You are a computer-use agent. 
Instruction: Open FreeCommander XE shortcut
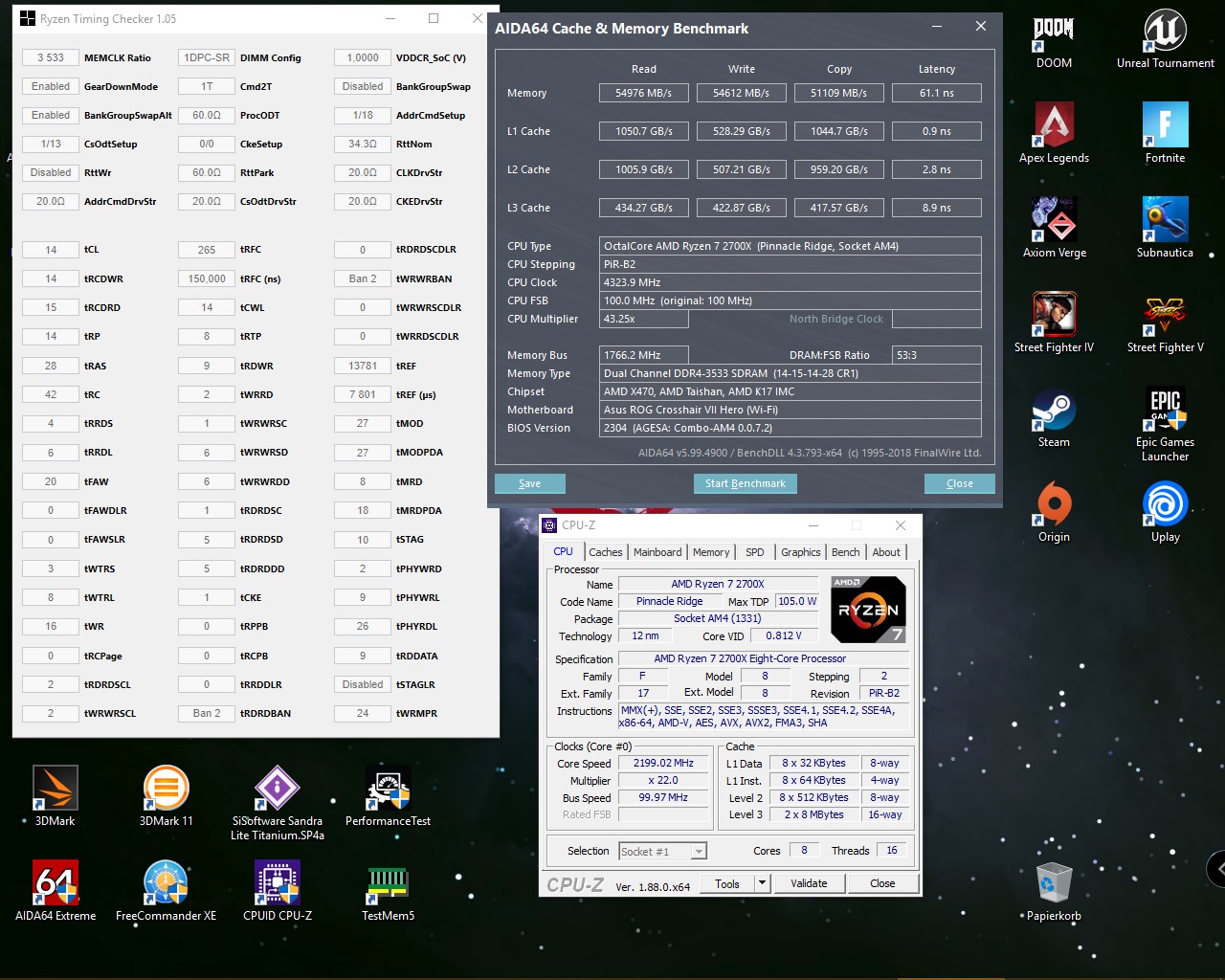[166, 891]
